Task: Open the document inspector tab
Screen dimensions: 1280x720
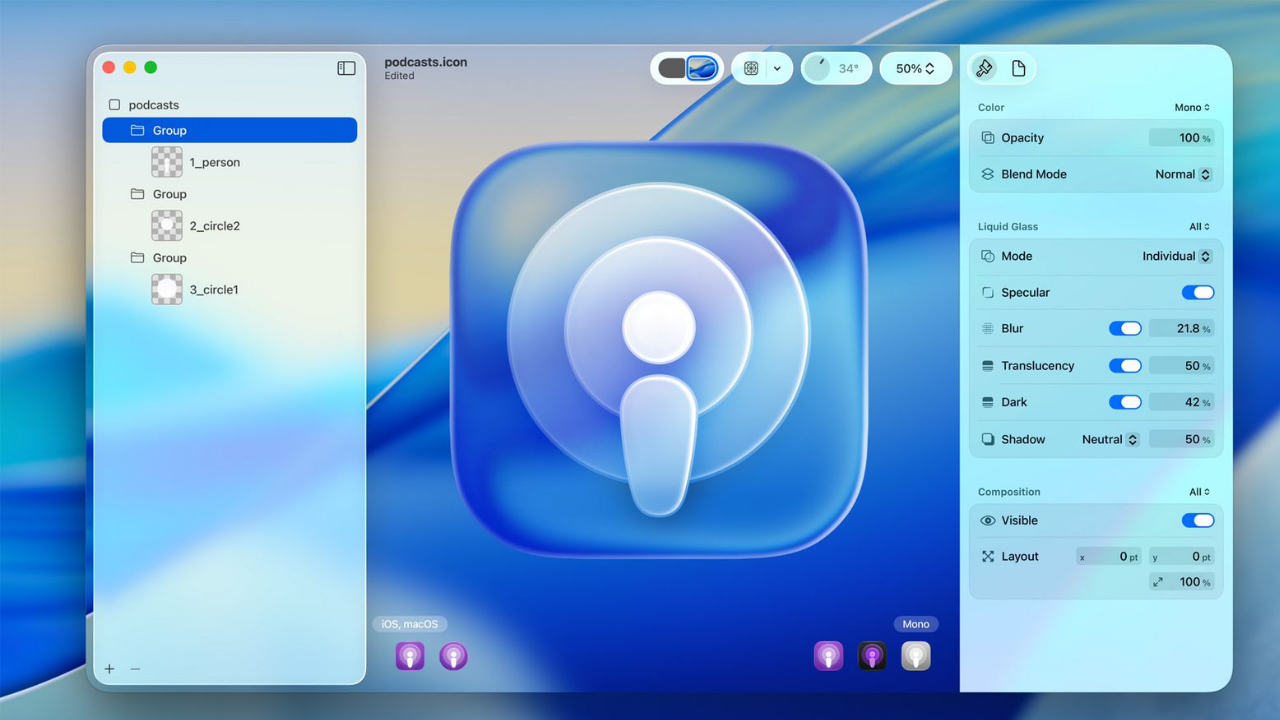Action: pos(1018,68)
